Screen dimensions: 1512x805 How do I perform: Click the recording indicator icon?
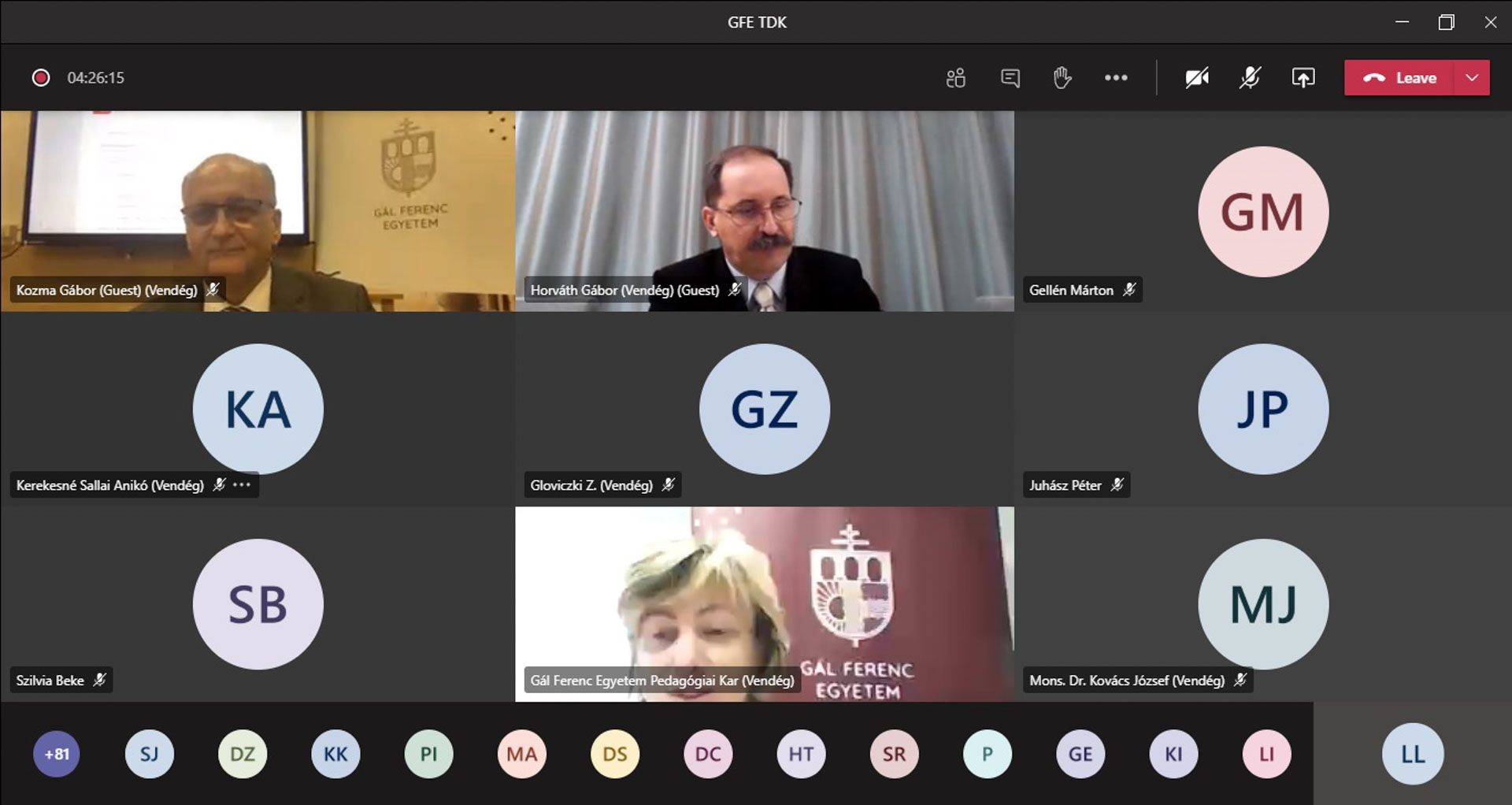click(x=41, y=78)
